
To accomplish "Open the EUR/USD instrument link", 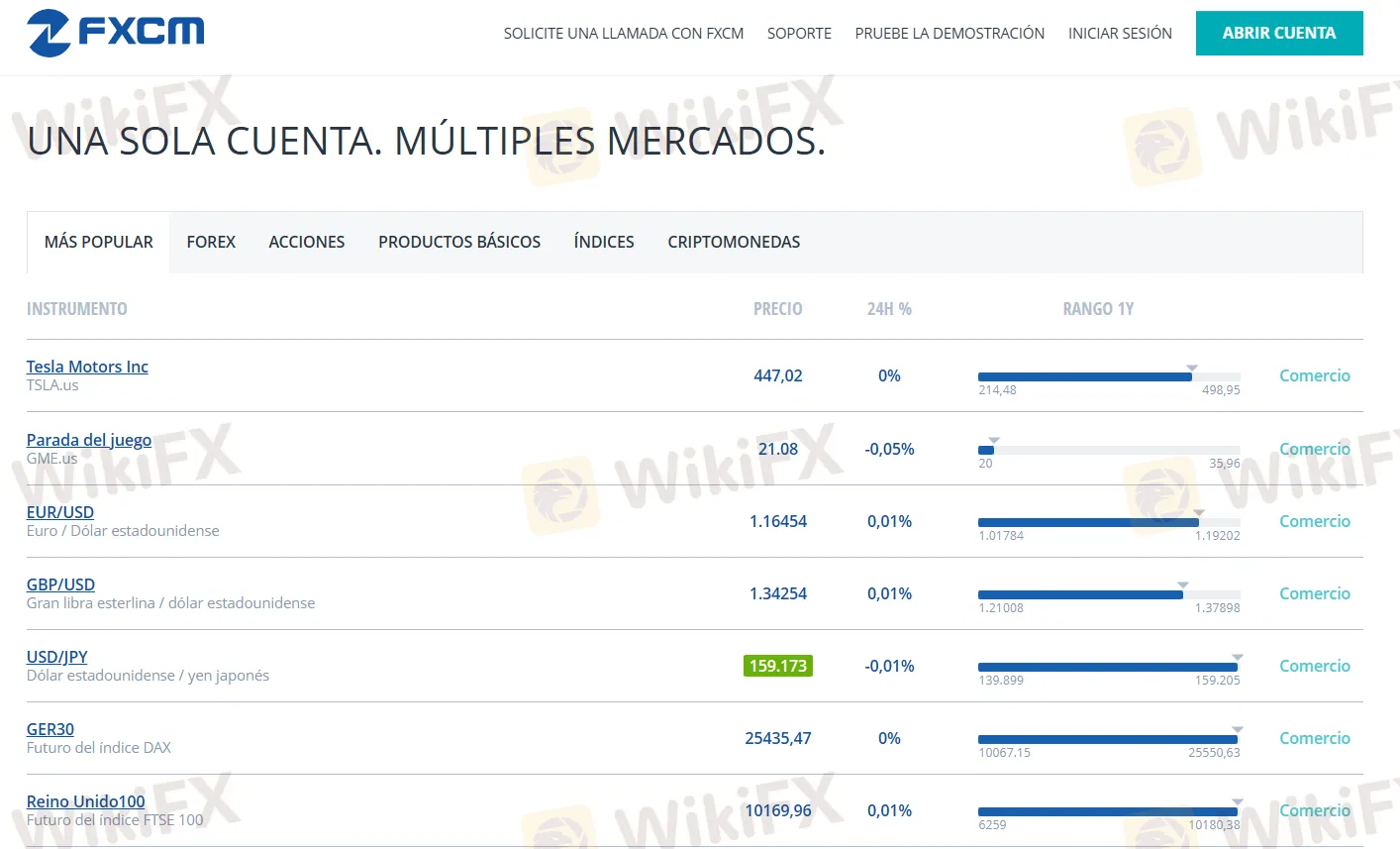I will pyautogui.click(x=60, y=511).
